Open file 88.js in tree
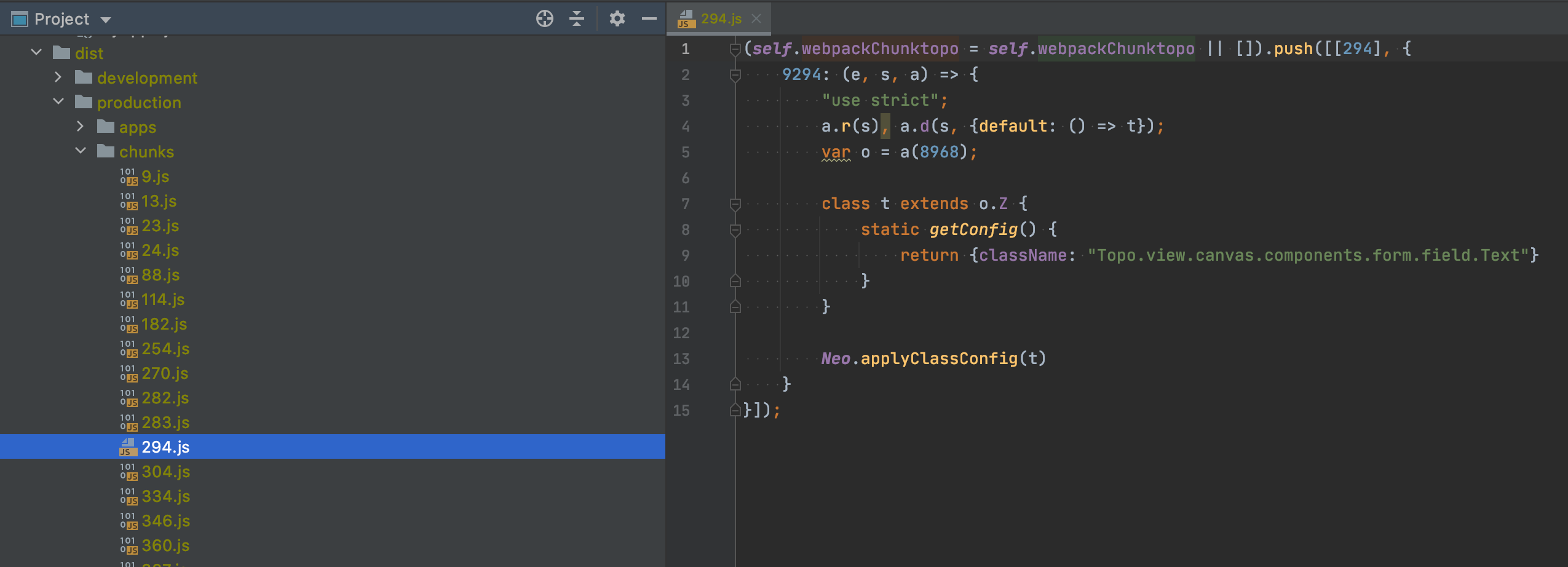The height and width of the screenshot is (567, 1568). coord(160,275)
